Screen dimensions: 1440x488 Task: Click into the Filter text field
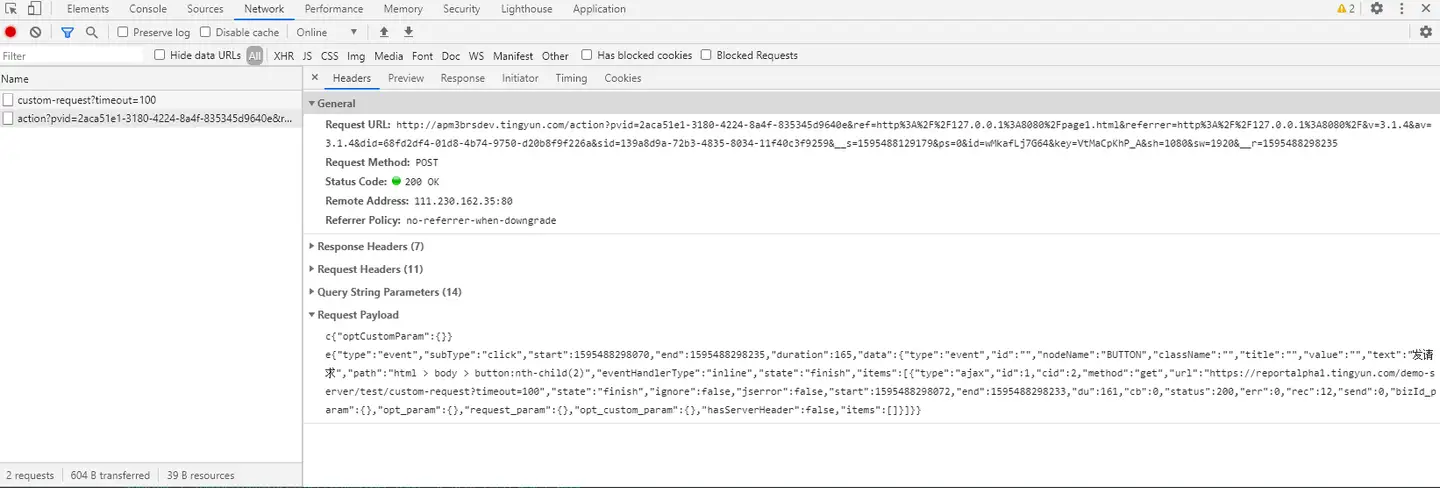click(70, 56)
